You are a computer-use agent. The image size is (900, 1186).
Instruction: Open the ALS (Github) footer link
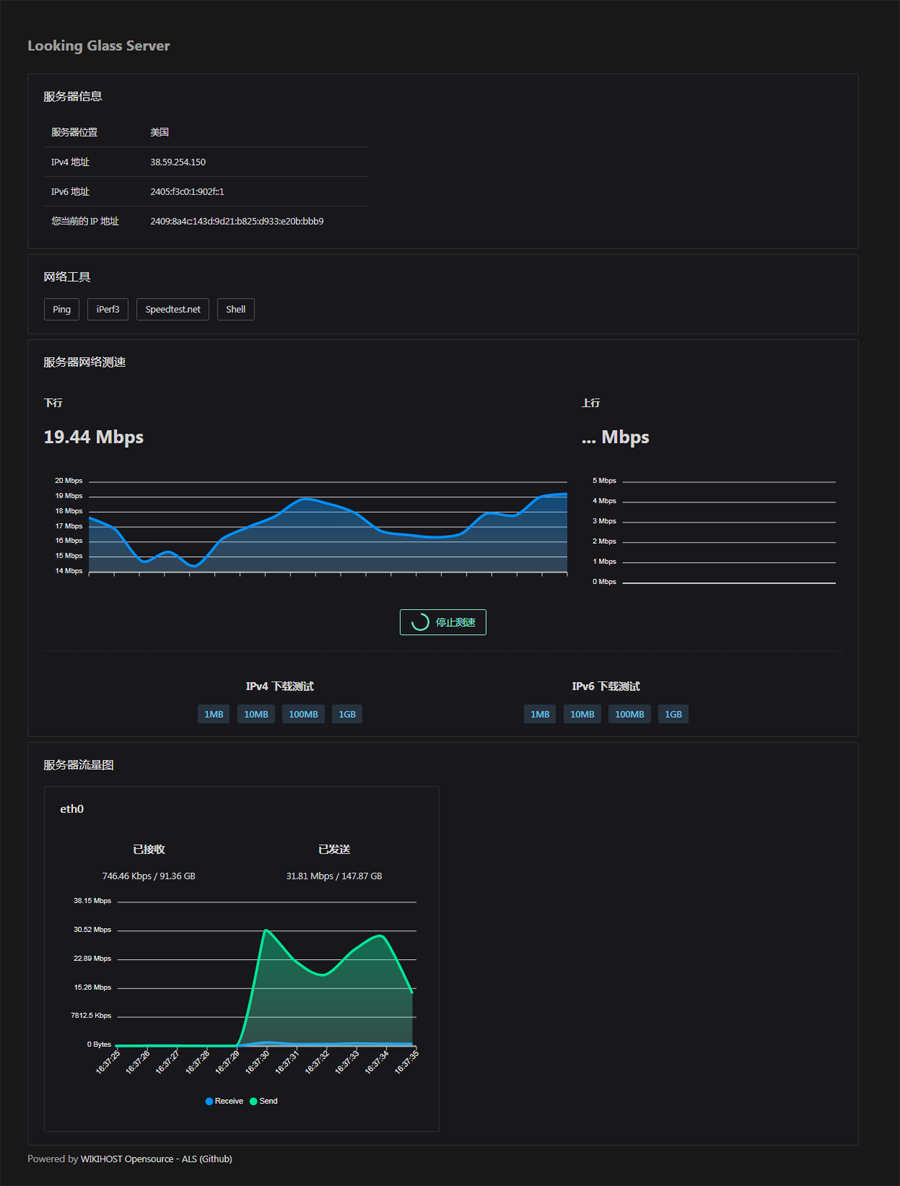coord(206,1159)
